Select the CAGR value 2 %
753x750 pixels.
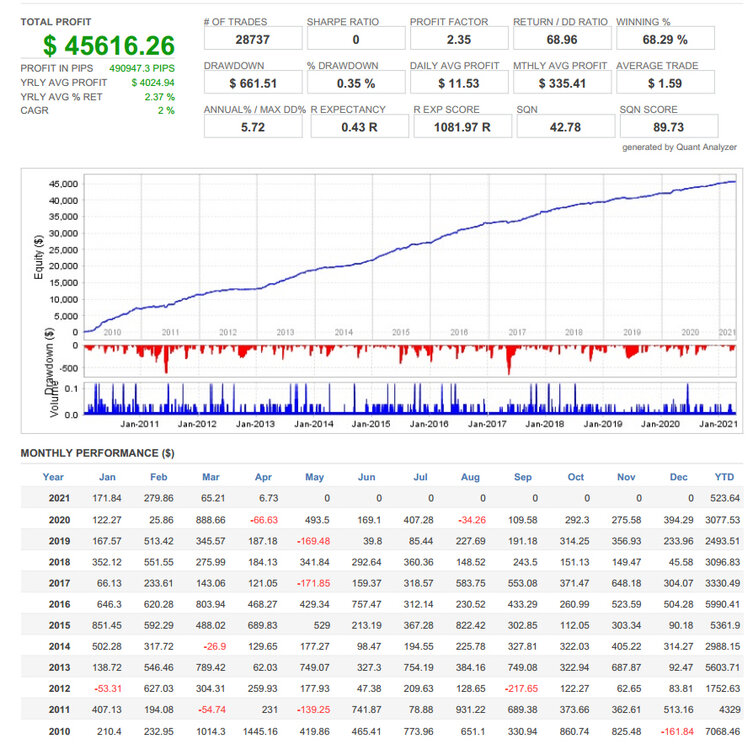click(x=166, y=110)
